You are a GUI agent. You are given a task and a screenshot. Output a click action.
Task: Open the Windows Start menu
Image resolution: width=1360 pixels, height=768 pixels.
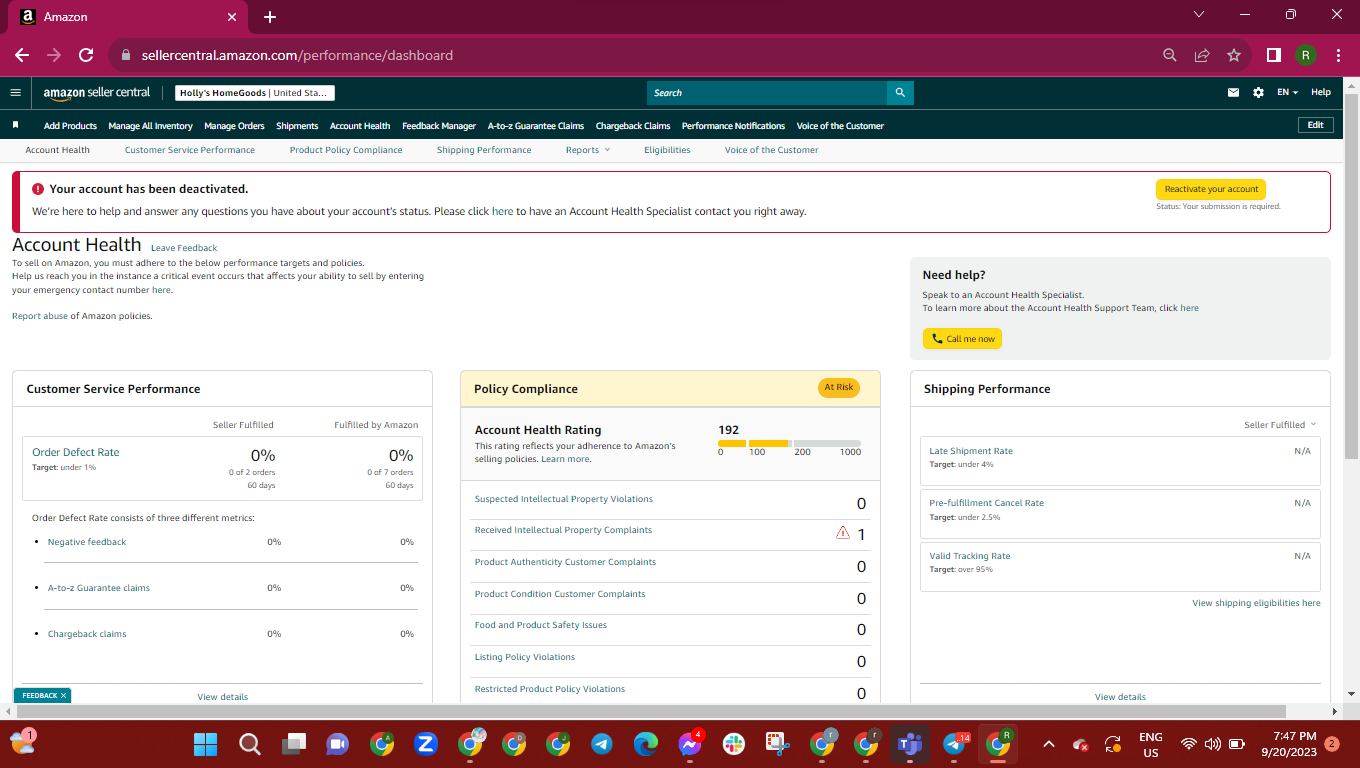(x=205, y=744)
